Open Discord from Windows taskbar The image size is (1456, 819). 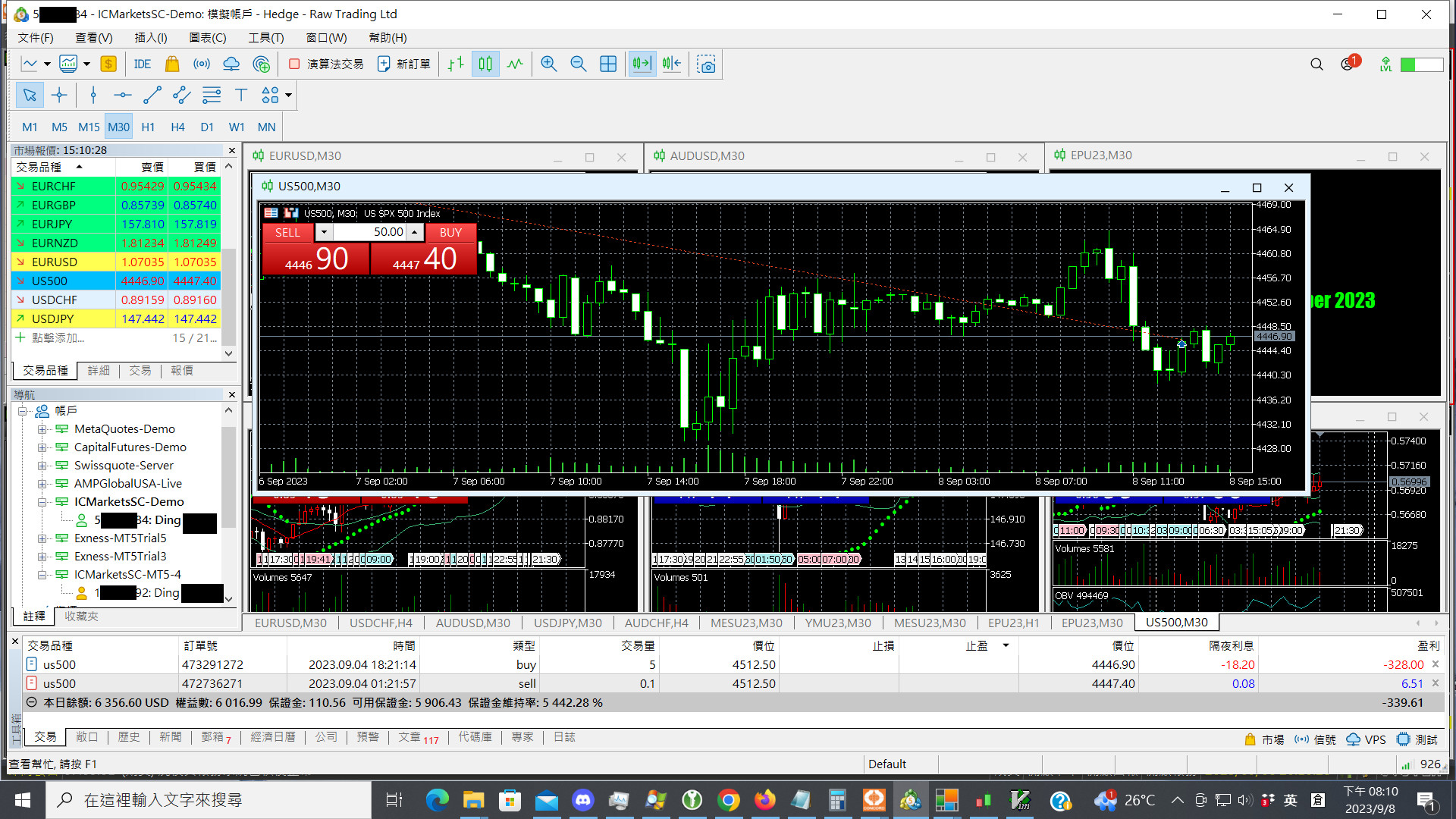pos(582,799)
